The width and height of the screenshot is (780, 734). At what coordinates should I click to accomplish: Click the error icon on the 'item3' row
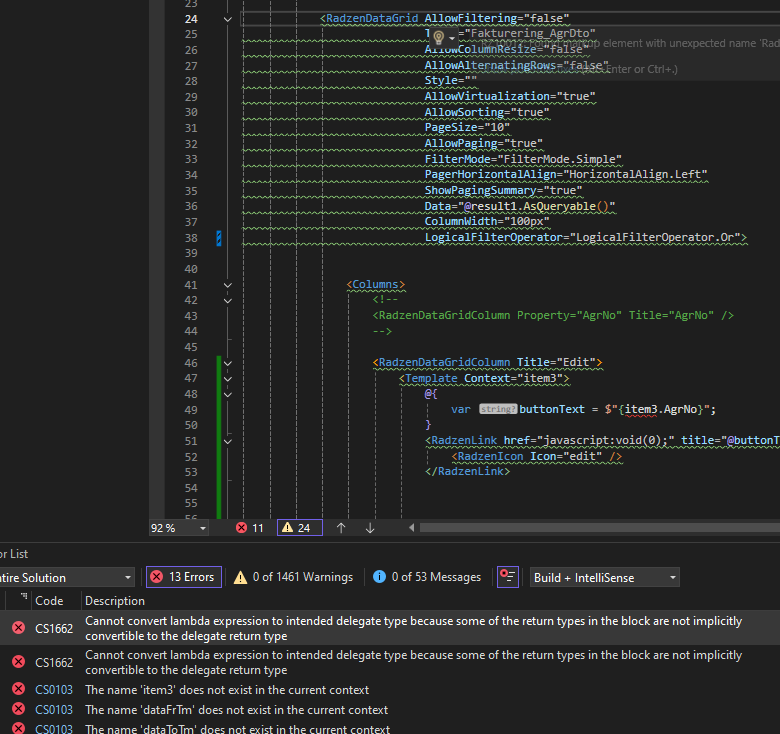18,689
